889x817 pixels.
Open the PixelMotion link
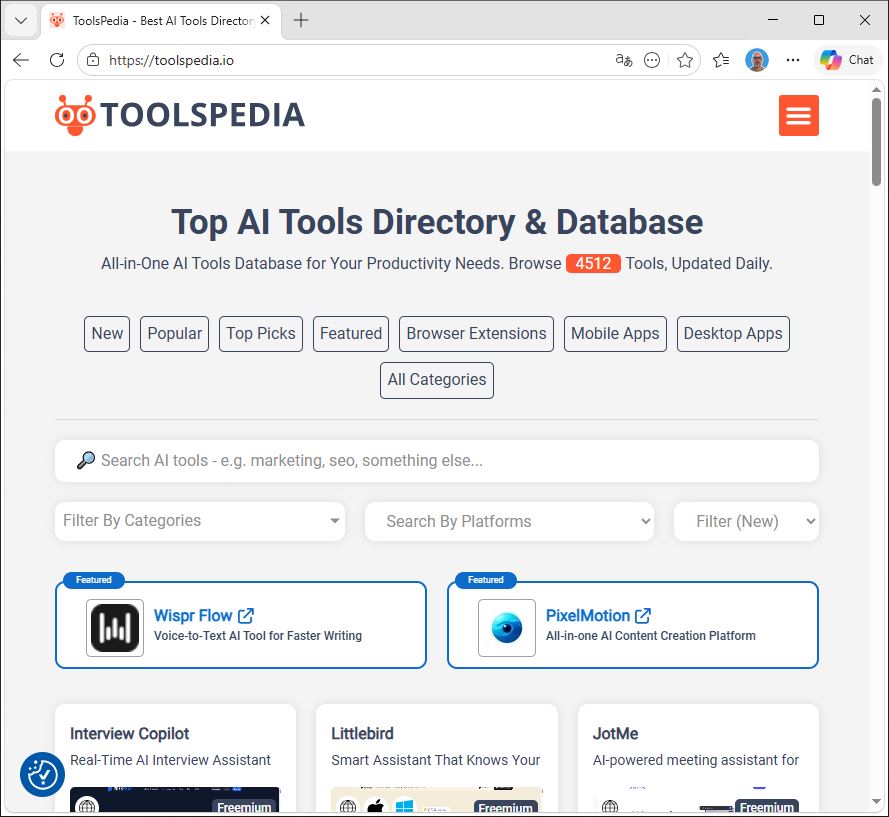click(x=587, y=615)
